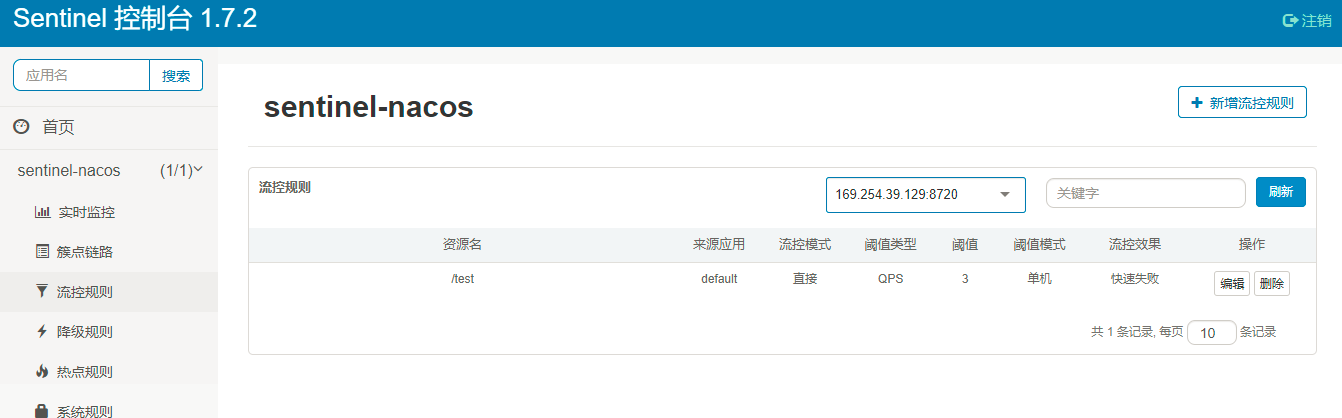
Task: Click the records-per-page field showing 10
Action: [1212, 332]
